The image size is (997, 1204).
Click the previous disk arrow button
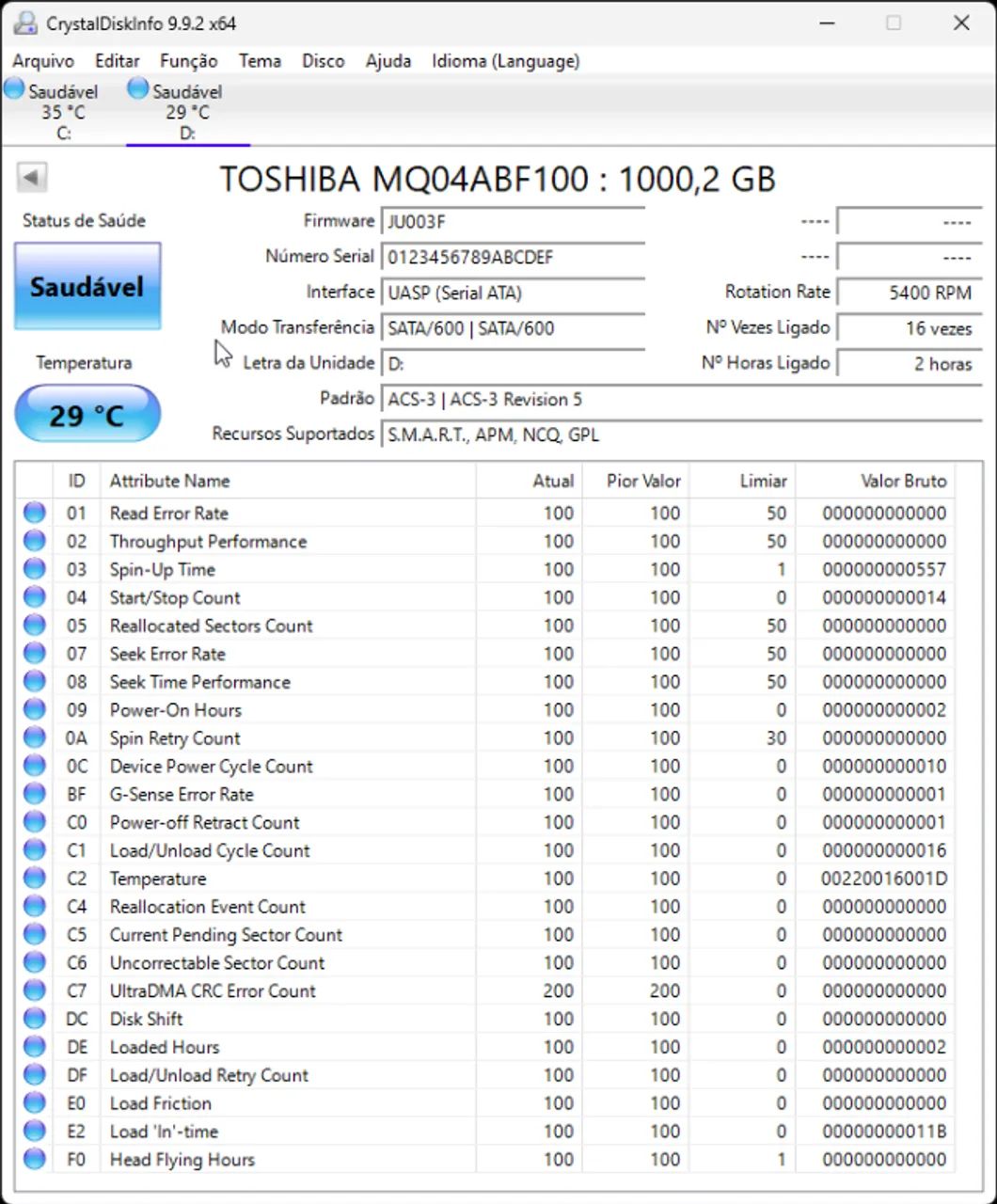(x=32, y=177)
